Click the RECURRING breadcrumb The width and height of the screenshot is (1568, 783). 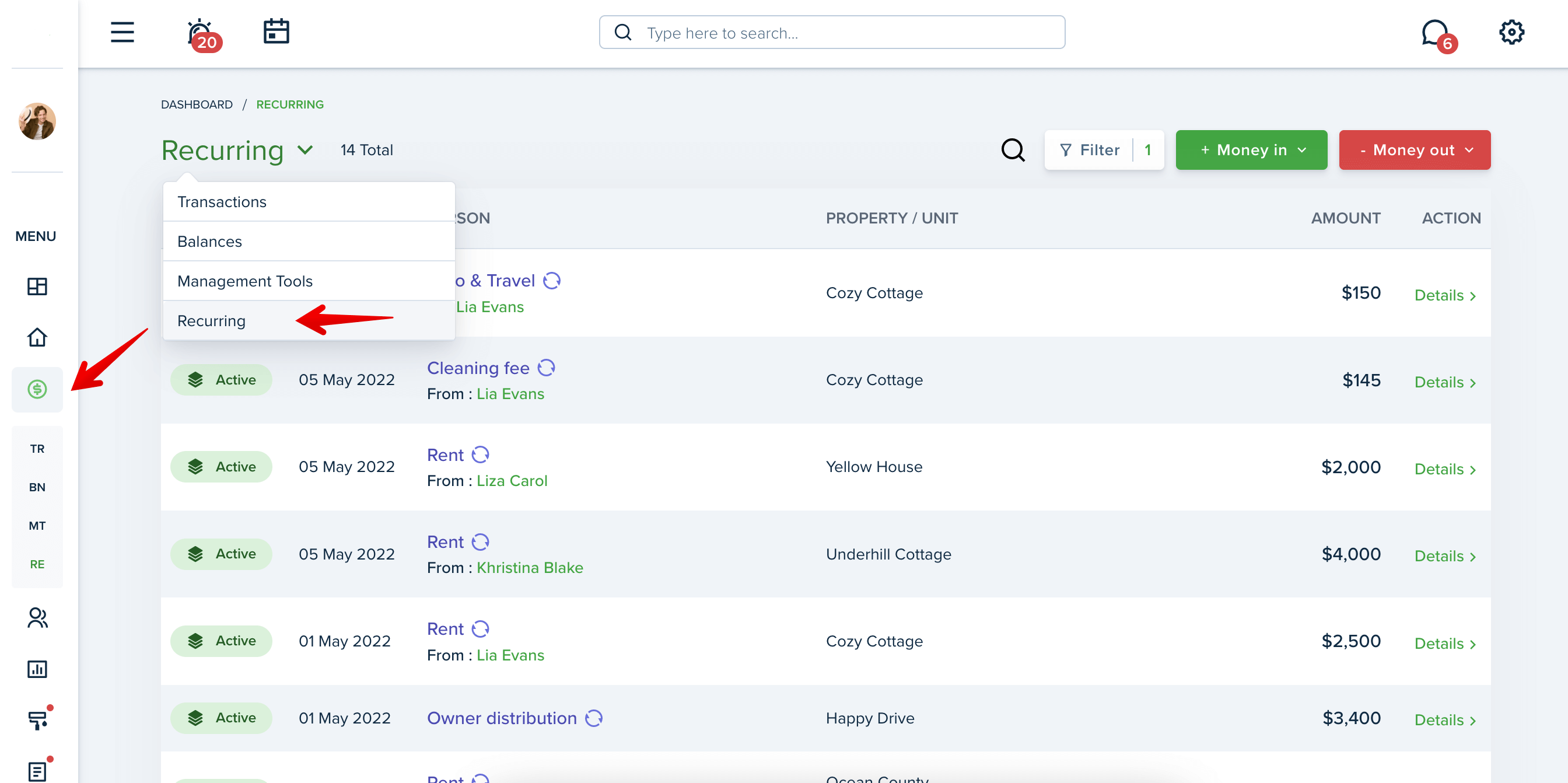[290, 104]
